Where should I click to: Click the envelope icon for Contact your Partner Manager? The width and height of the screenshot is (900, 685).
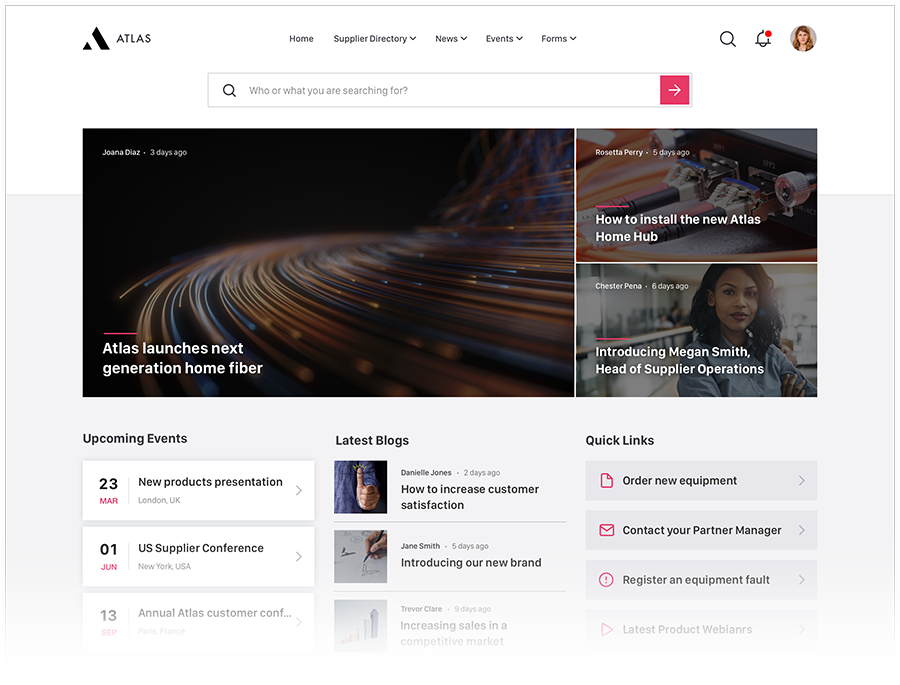[607, 530]
